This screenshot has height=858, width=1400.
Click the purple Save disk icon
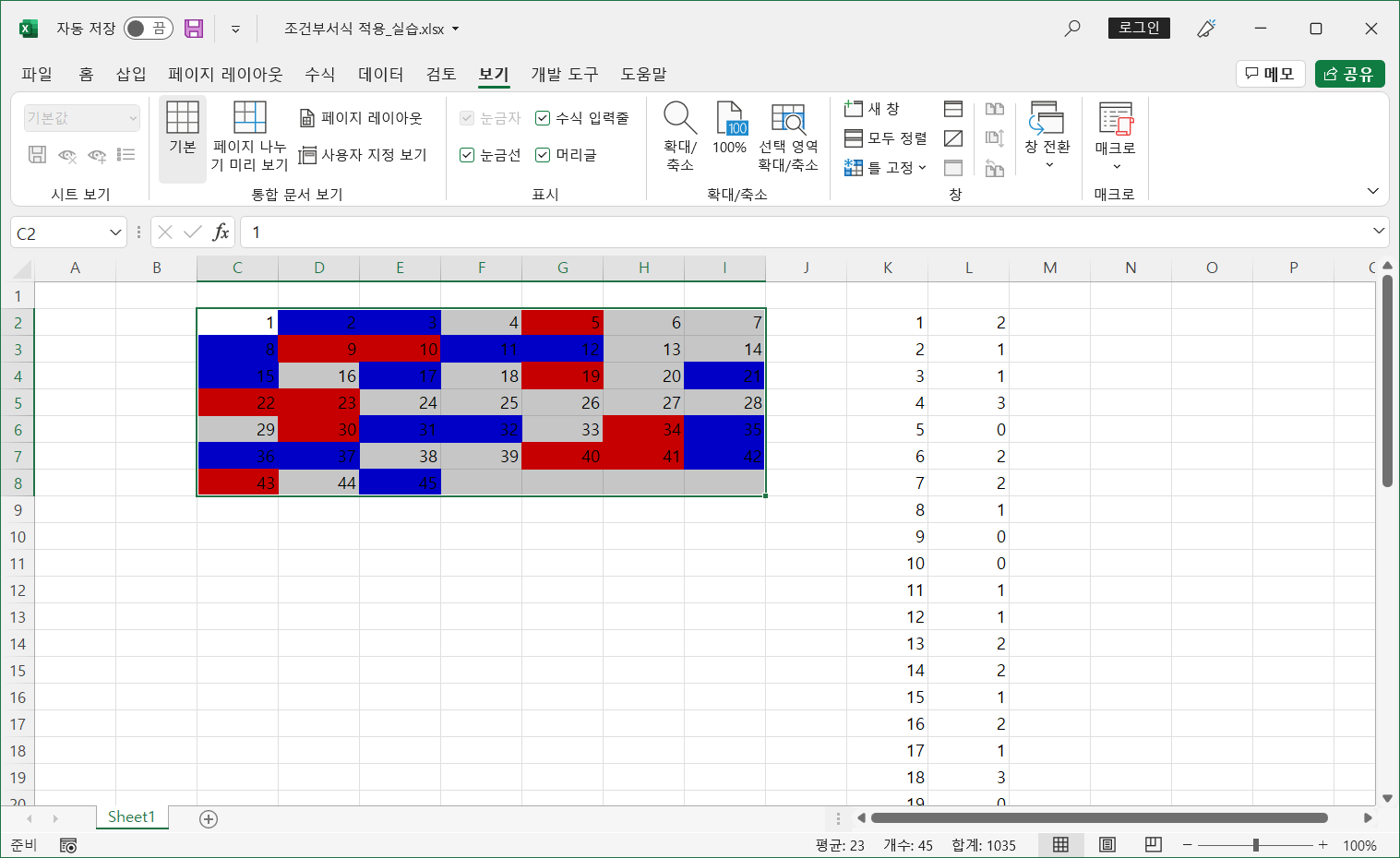coord(194,29)
